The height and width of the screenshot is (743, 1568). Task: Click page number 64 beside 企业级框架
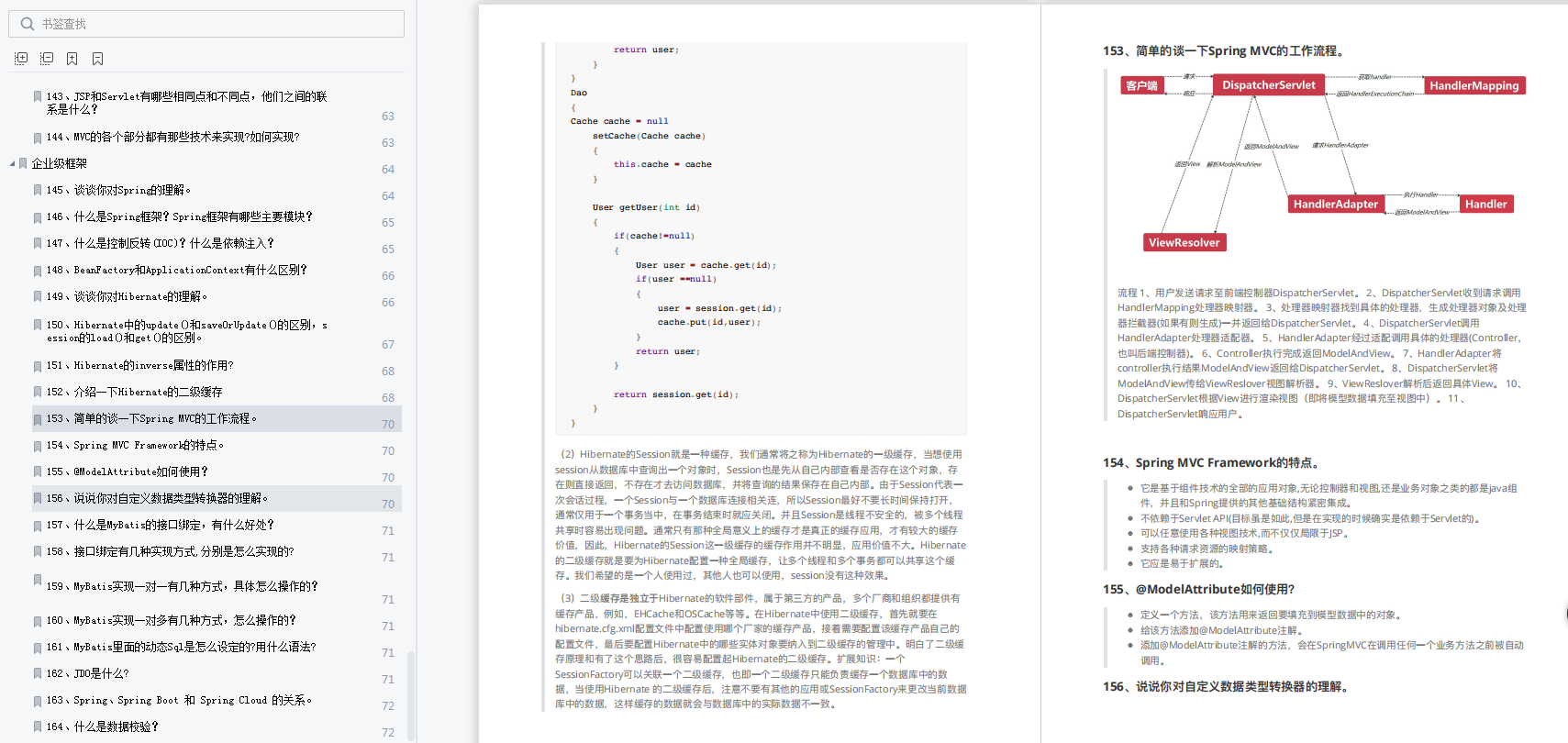pyautogui.click(x=388, y=169)
